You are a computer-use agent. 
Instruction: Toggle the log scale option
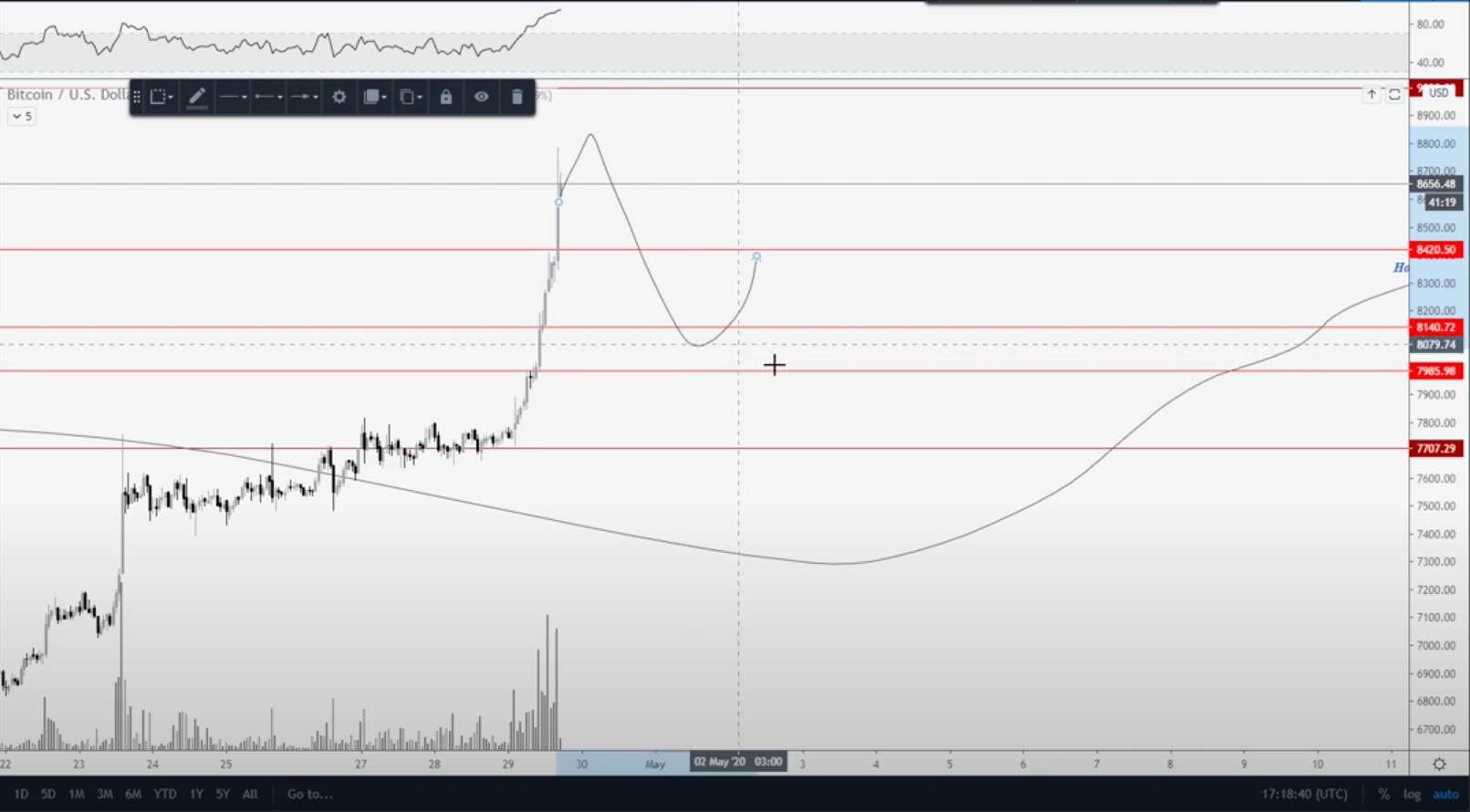point(1412,795)
